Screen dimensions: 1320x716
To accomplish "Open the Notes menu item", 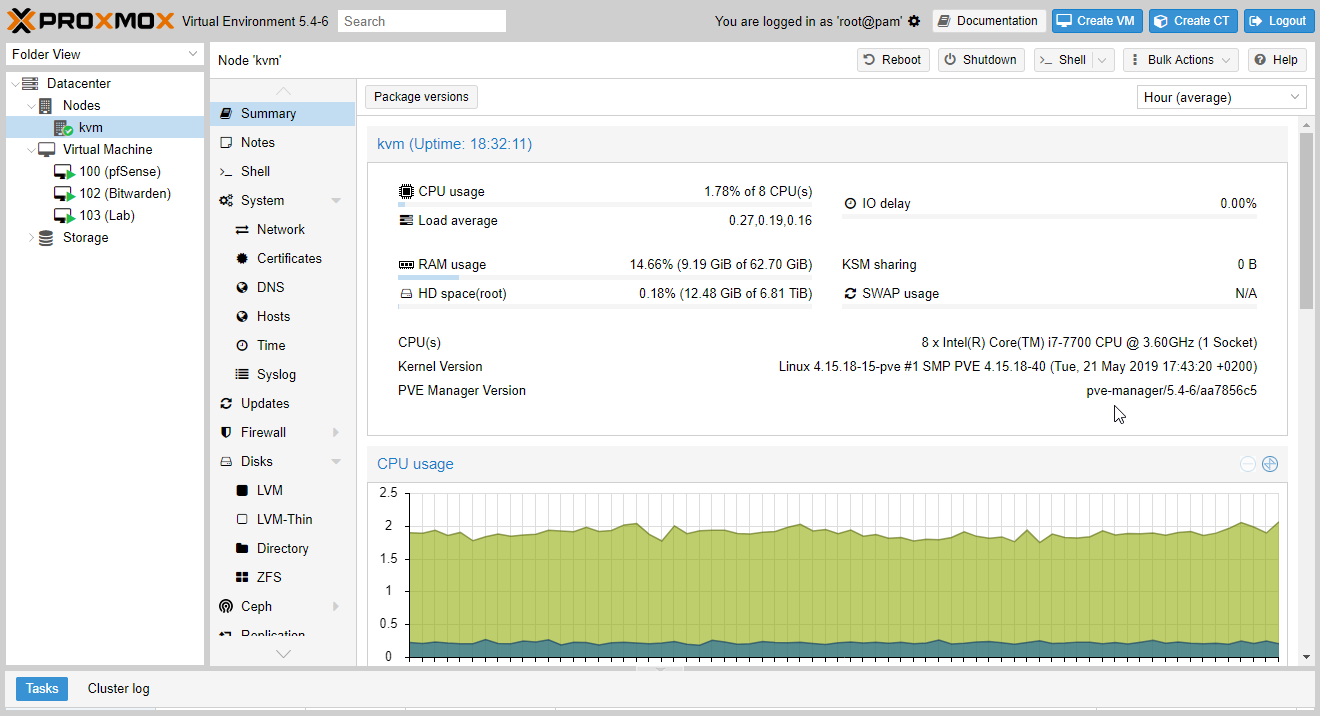I will [282, 143].
